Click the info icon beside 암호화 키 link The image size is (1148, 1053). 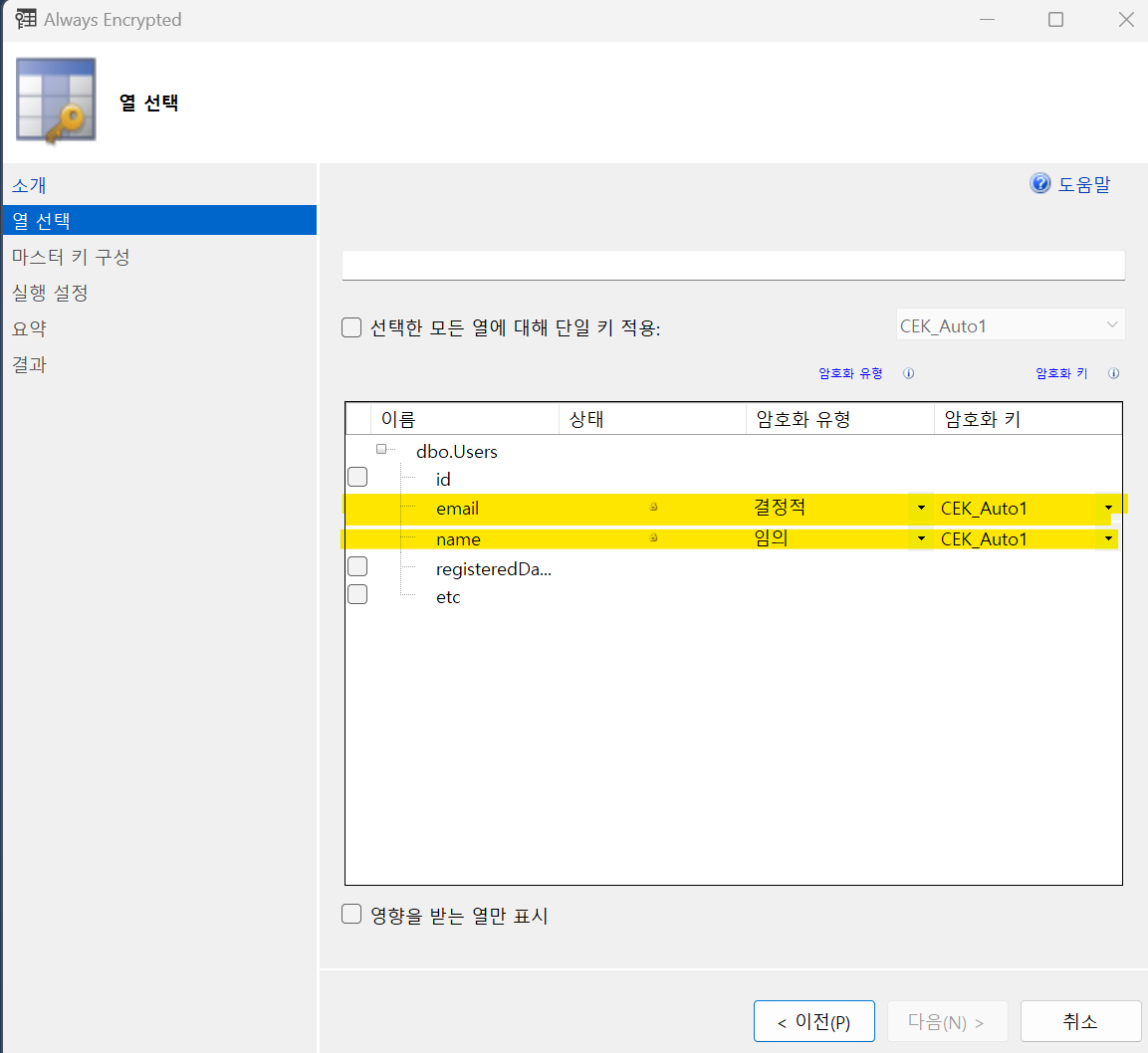[1113, 374]
